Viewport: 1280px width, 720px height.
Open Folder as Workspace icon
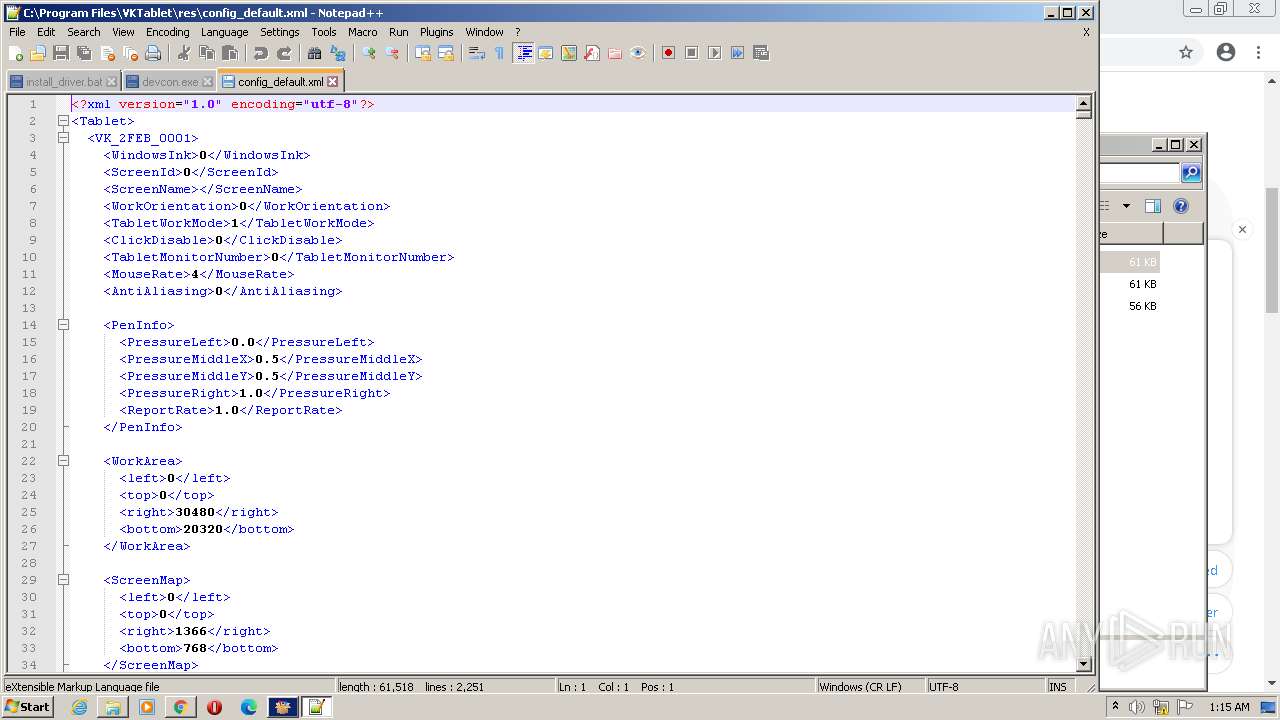tap(615, 53)
